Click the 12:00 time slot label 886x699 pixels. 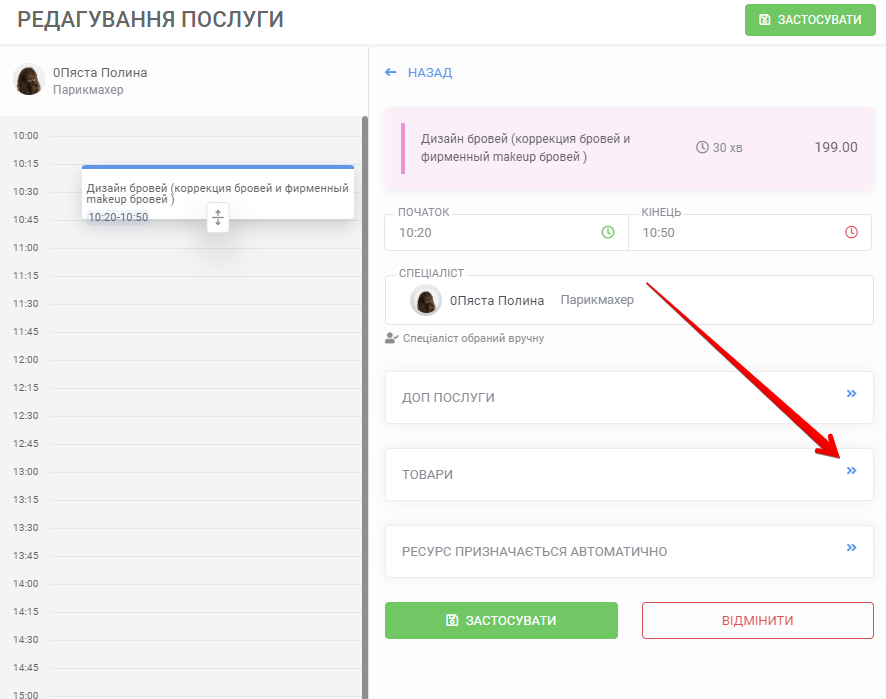pyautogui.click(x=26, y=360)
